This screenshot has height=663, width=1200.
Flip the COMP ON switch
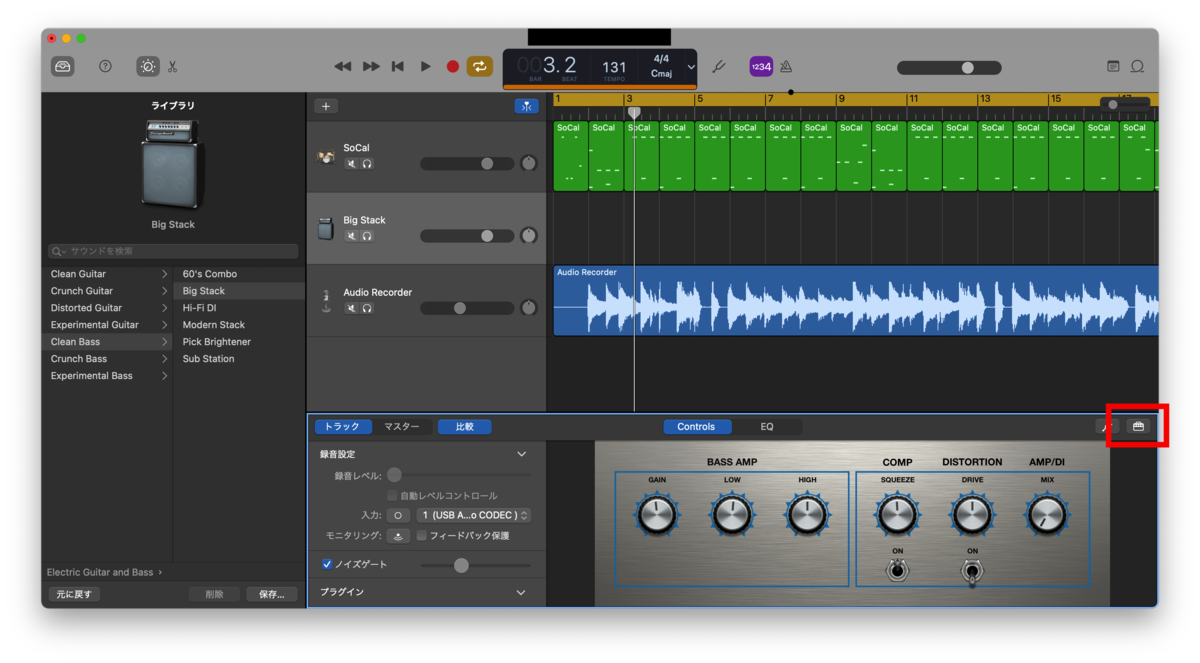[897, 570]
